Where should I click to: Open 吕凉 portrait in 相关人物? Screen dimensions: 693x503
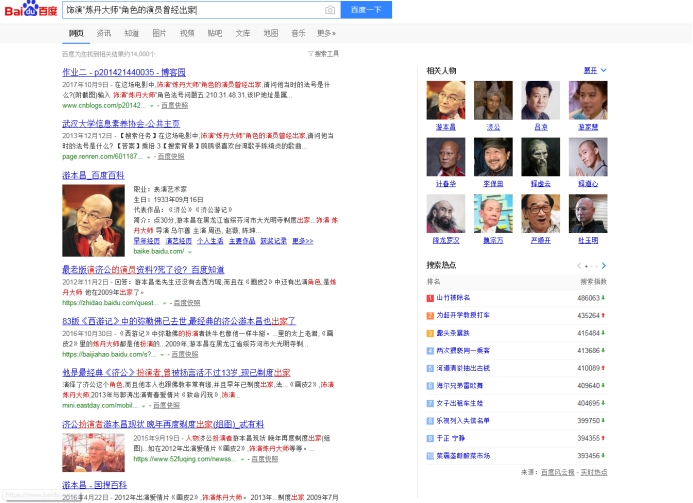click(541, 100)
